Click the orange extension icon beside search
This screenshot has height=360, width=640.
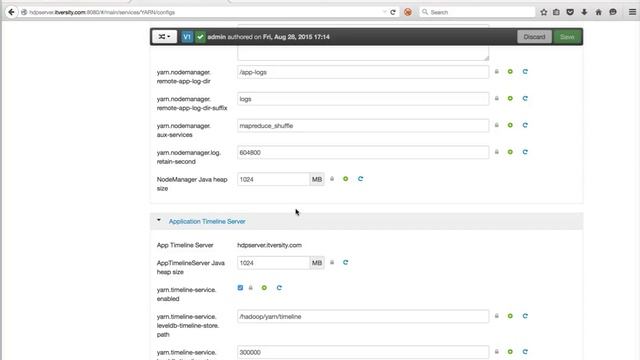(x=408, y=12)
